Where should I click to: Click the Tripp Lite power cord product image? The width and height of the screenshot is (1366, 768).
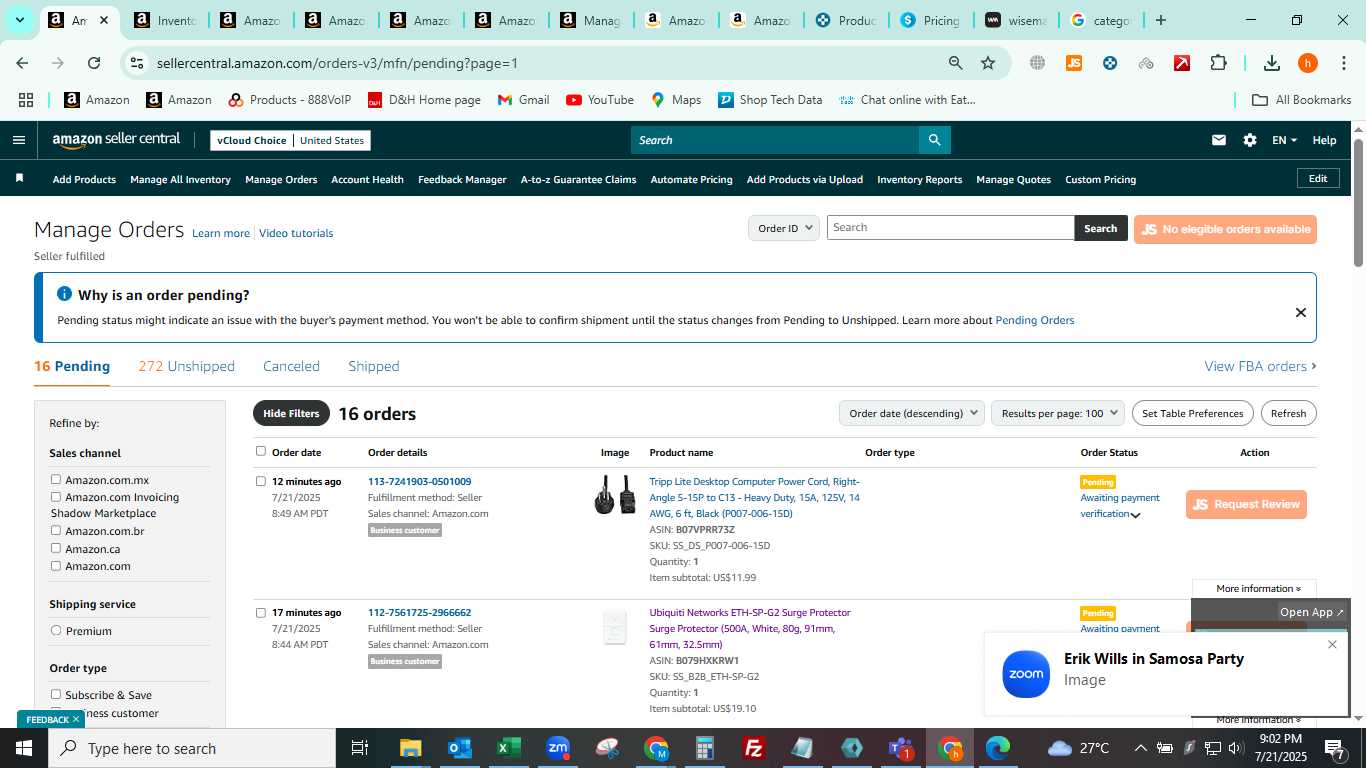615,495
